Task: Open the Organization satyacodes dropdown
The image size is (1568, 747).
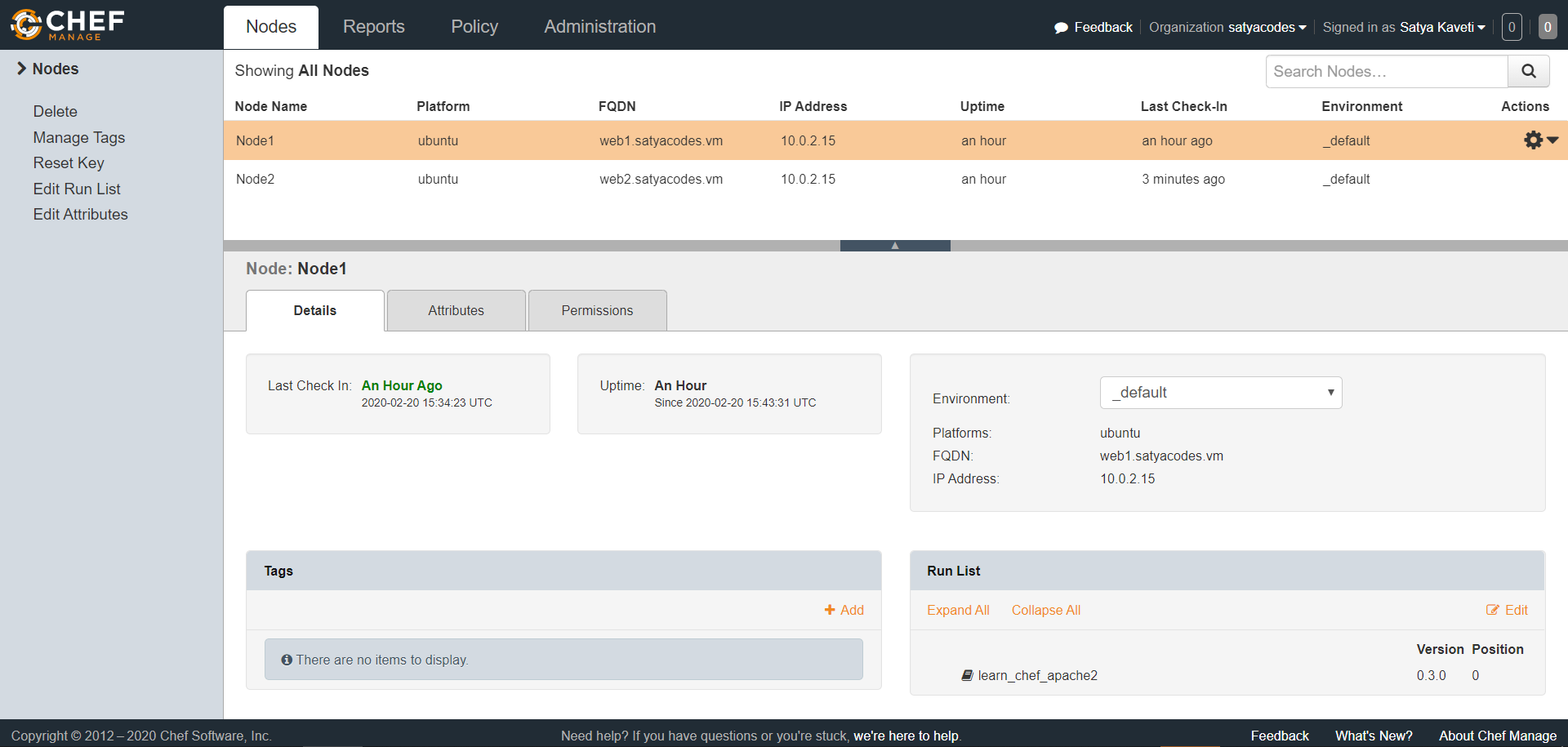Action: [x=1227, y=28]
